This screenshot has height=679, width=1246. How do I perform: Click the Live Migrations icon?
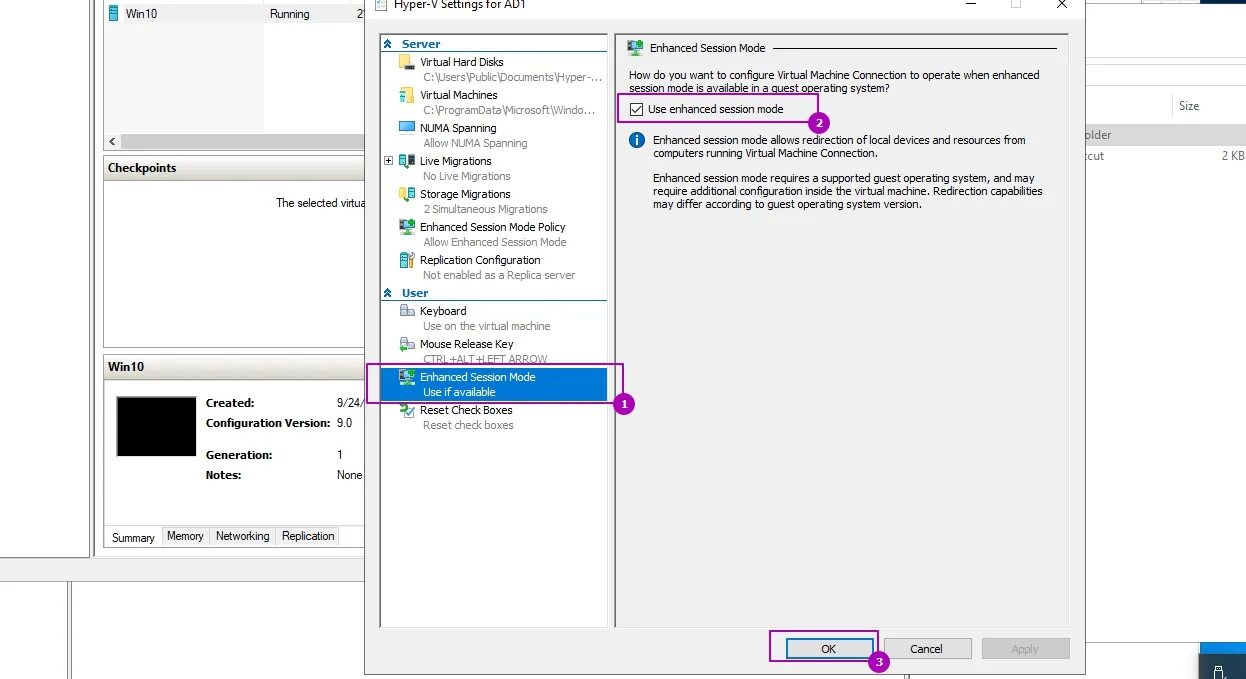[x=406, y=161]
